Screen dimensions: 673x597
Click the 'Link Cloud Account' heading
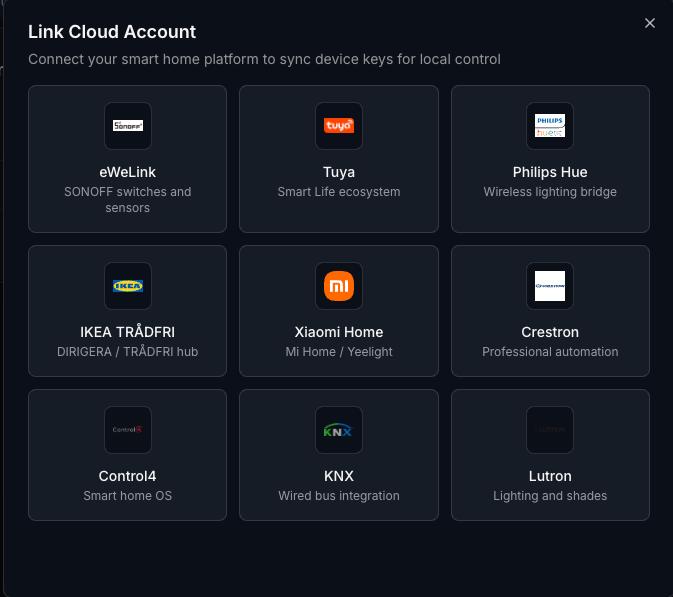point(112,32)
